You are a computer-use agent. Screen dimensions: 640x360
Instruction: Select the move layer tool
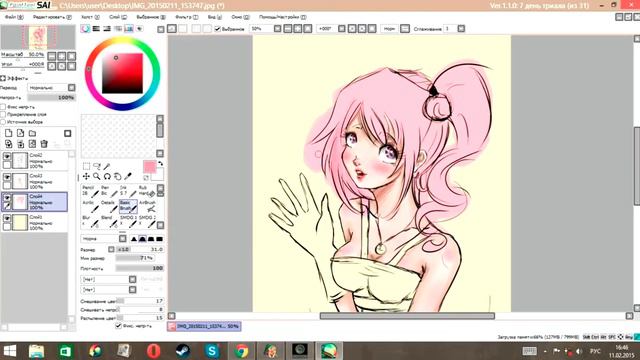(87, 176)
